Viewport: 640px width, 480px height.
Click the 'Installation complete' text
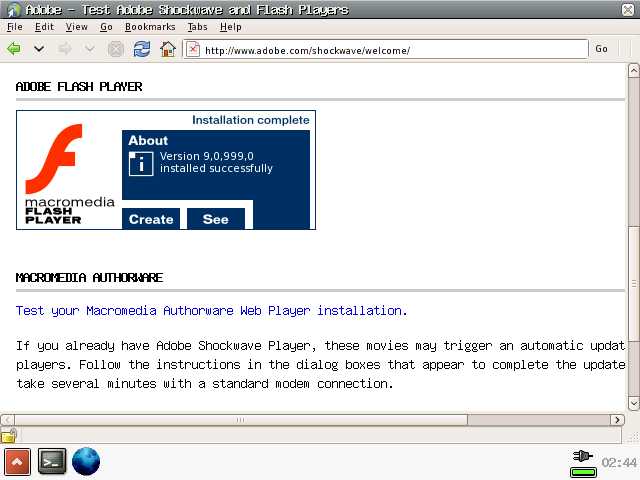click(x=251, y=120)
